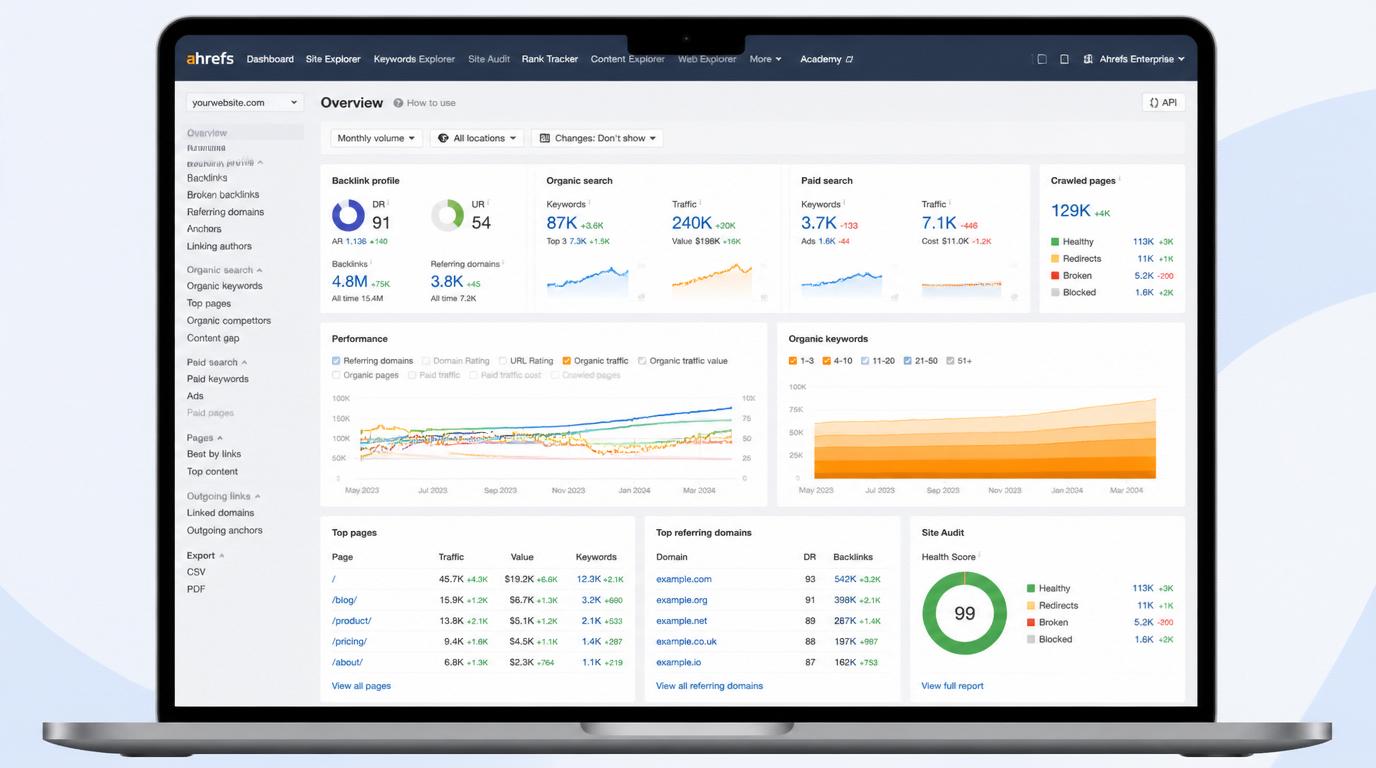Click the organic Traffic sparkline chart

[712, 281]
